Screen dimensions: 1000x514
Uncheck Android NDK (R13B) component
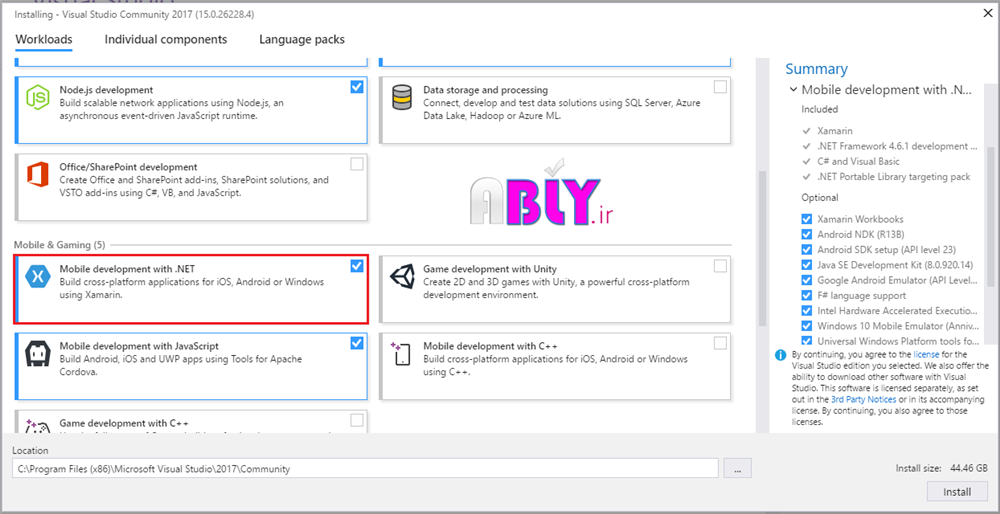click(807, 234)
